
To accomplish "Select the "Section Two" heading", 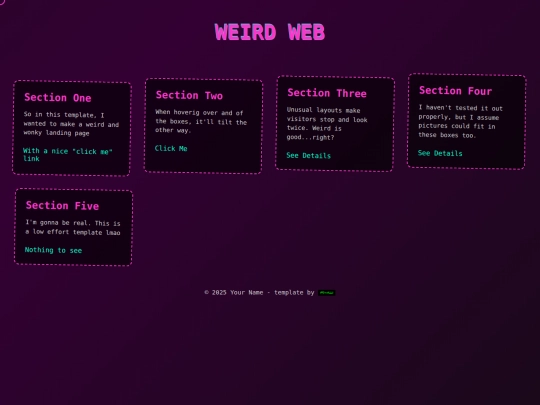I will (x=189, y=95).
